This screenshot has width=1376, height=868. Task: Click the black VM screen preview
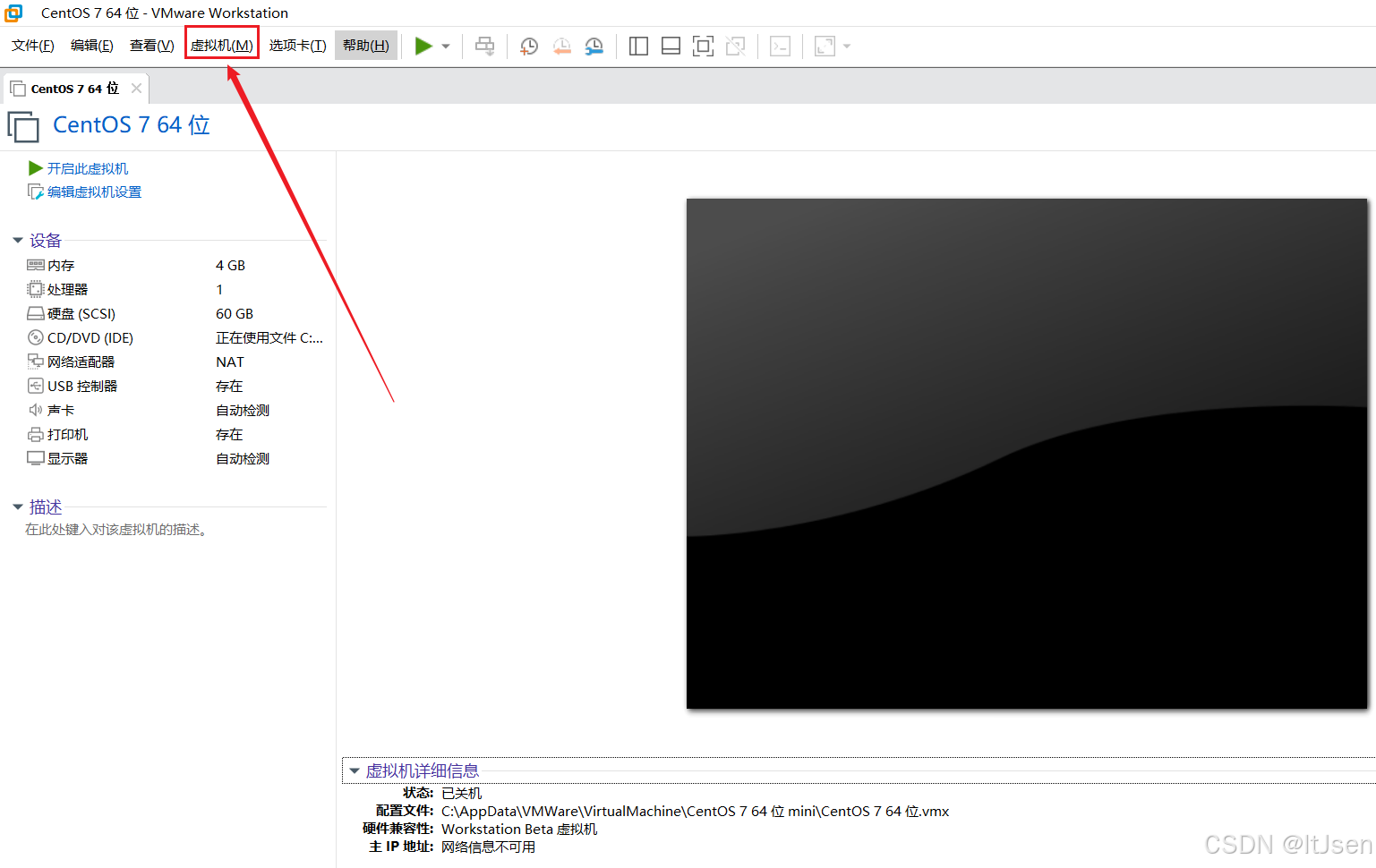click(x=1027, y=454)
